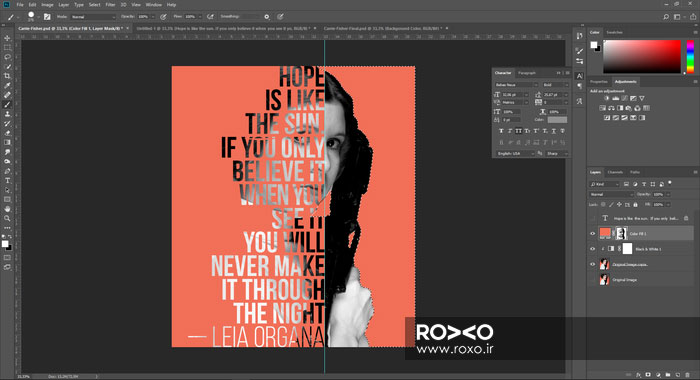Select the Rectangular Marquee tool

click(x=7, y=48)
